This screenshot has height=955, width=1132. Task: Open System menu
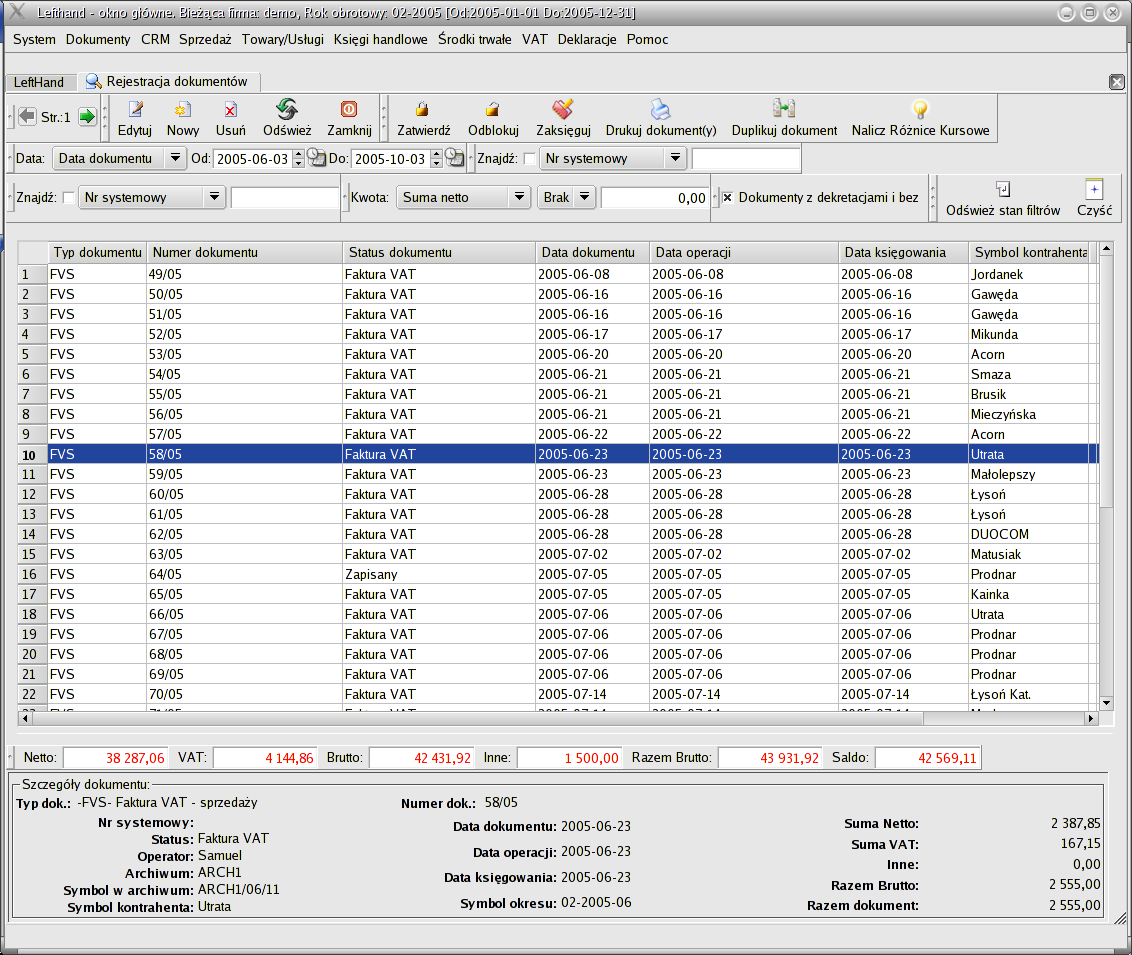34,40
